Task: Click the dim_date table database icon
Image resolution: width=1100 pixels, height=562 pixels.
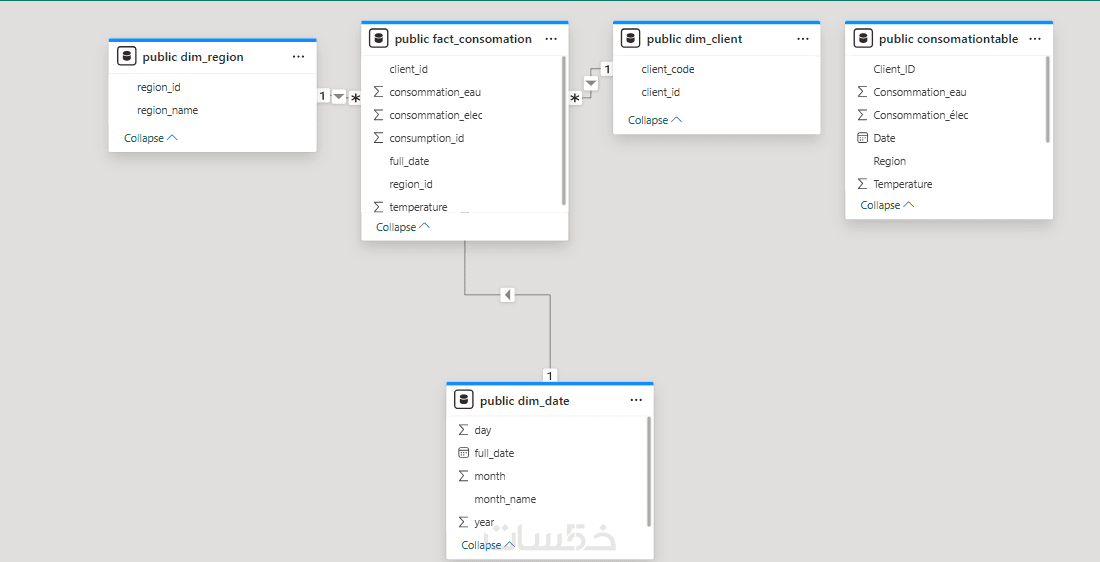Action: (463, 400)
